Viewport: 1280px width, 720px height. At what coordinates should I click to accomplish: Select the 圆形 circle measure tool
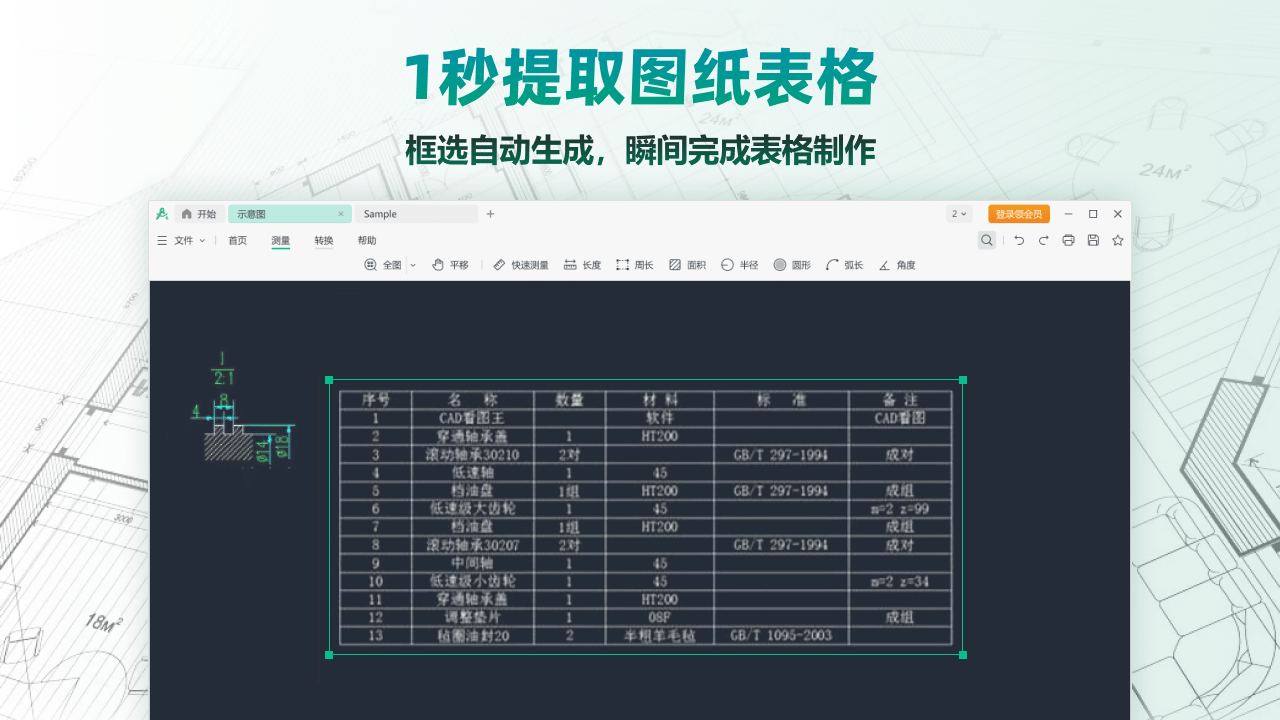792,265
